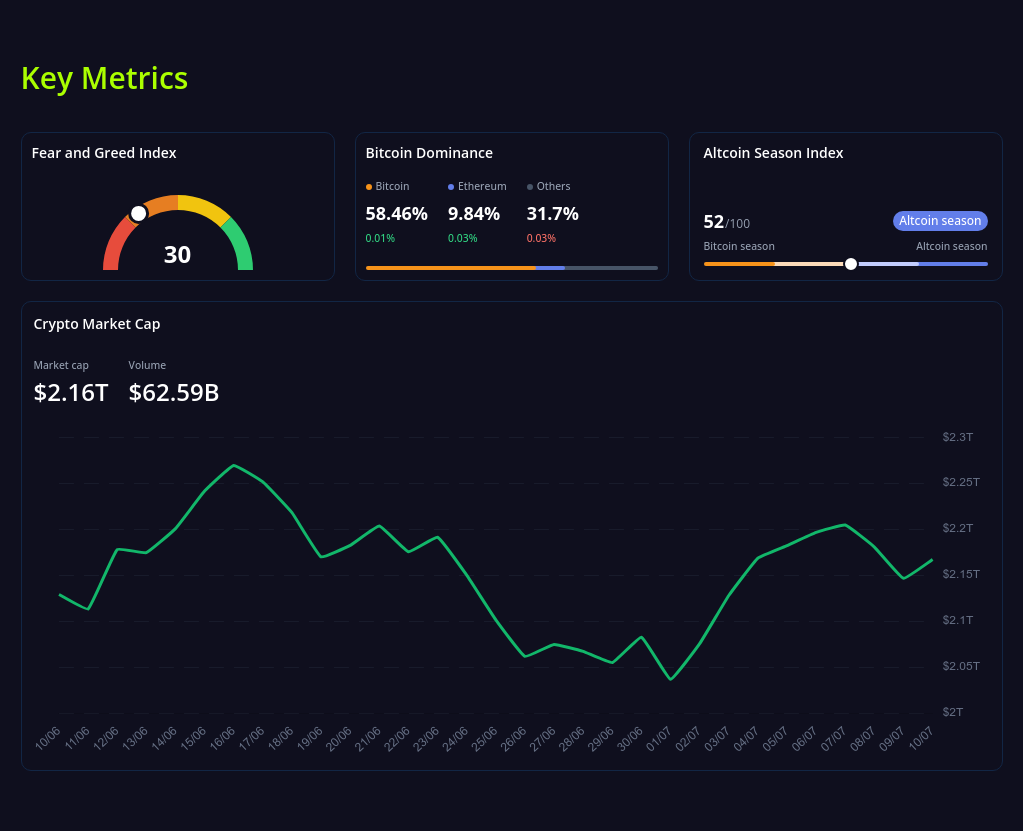Click the 01/07 x-axis date label
This screenshot has width=1023, height=831.
coord(659,738)
